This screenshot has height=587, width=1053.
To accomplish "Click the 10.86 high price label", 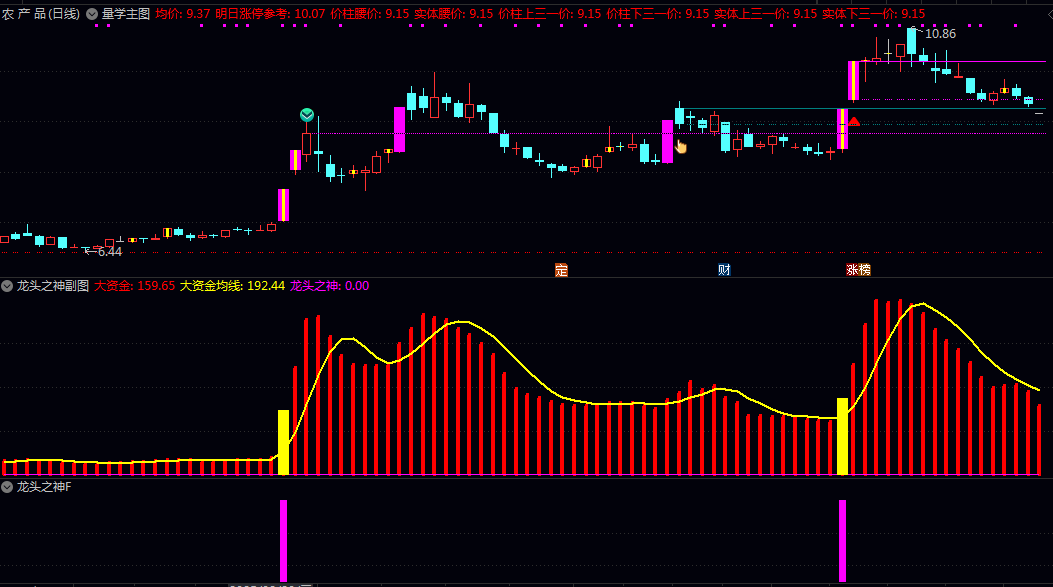I will [x=940, y=34].
